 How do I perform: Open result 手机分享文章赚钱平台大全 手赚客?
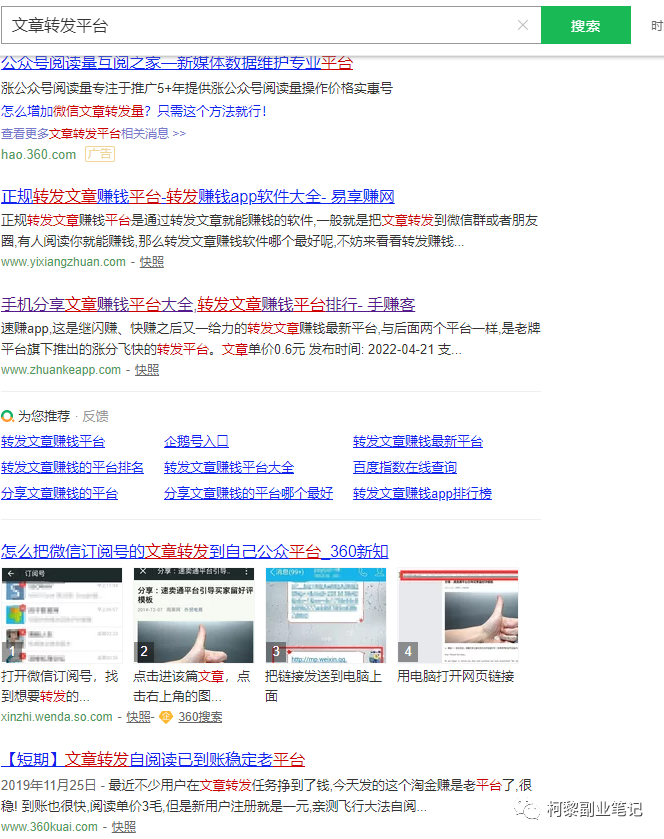point(208,304)
